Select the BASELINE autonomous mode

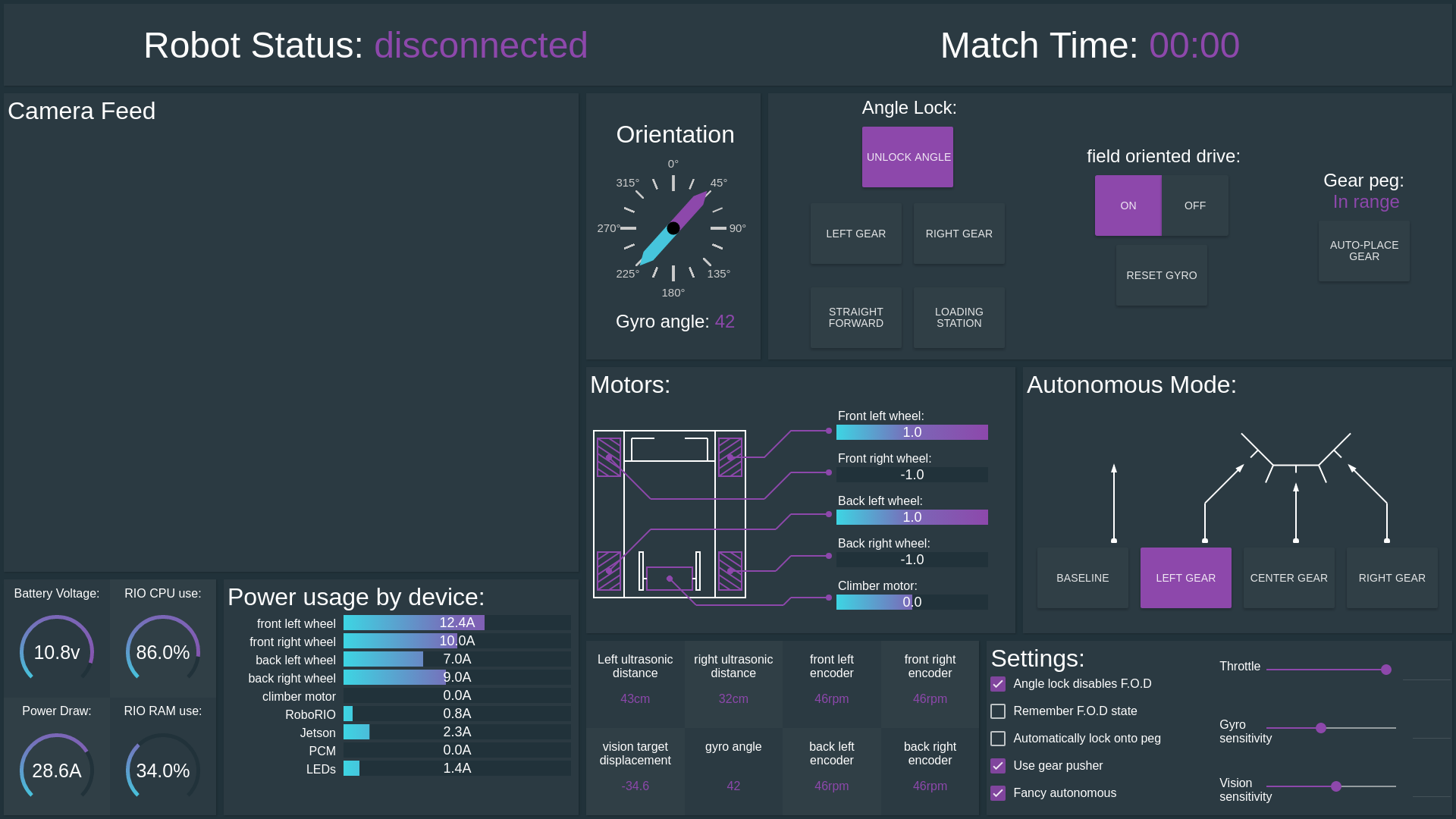[1083, 578]
